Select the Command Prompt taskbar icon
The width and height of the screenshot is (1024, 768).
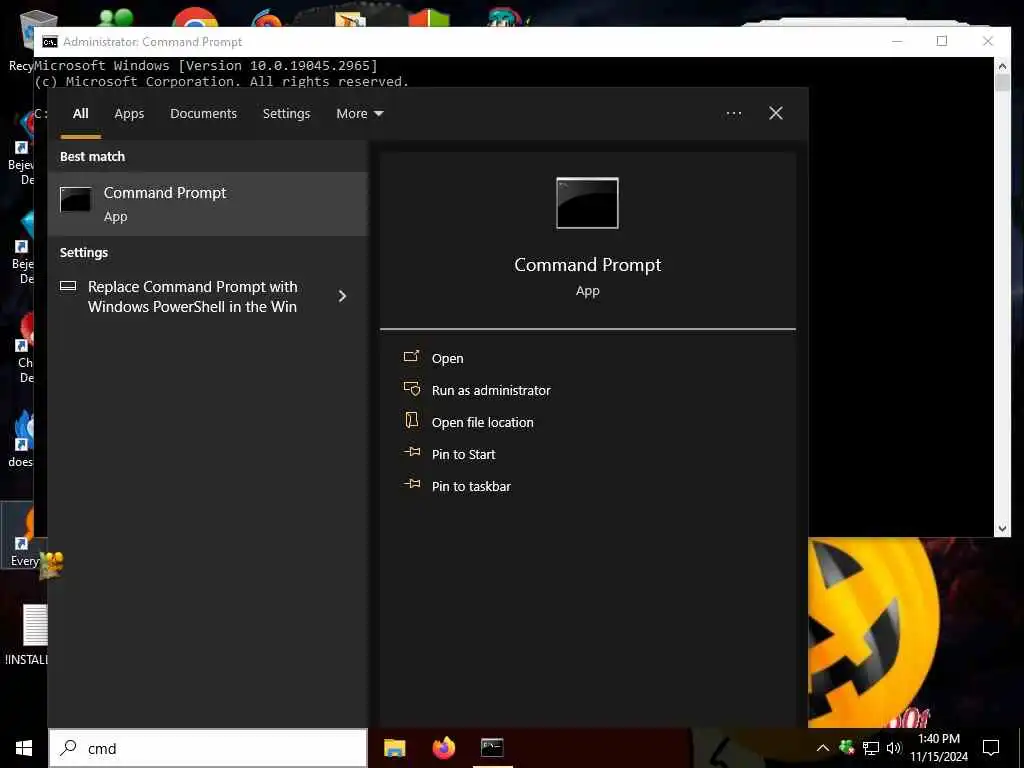coord(492,748)
